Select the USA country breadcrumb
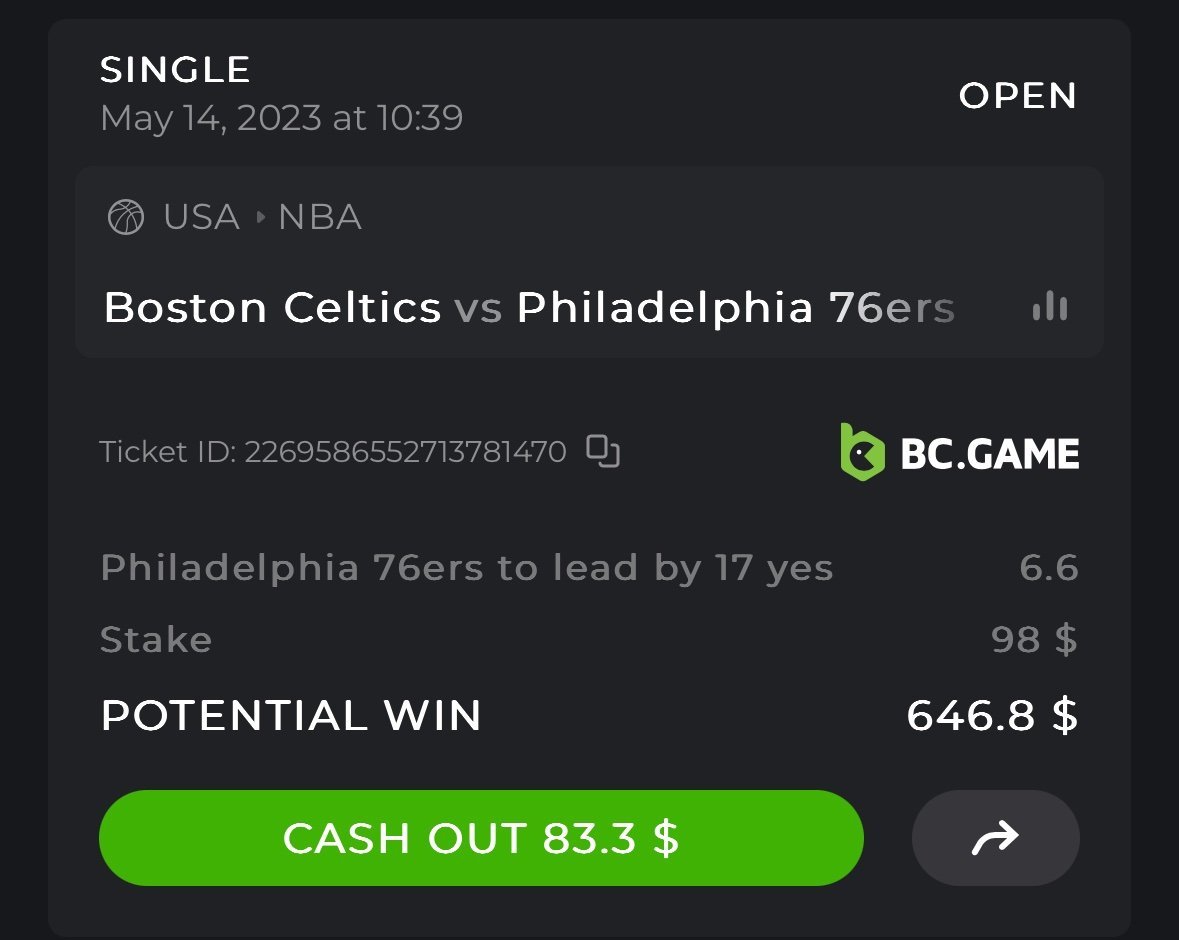This screenshot has width=1179, height=940. 201,217
